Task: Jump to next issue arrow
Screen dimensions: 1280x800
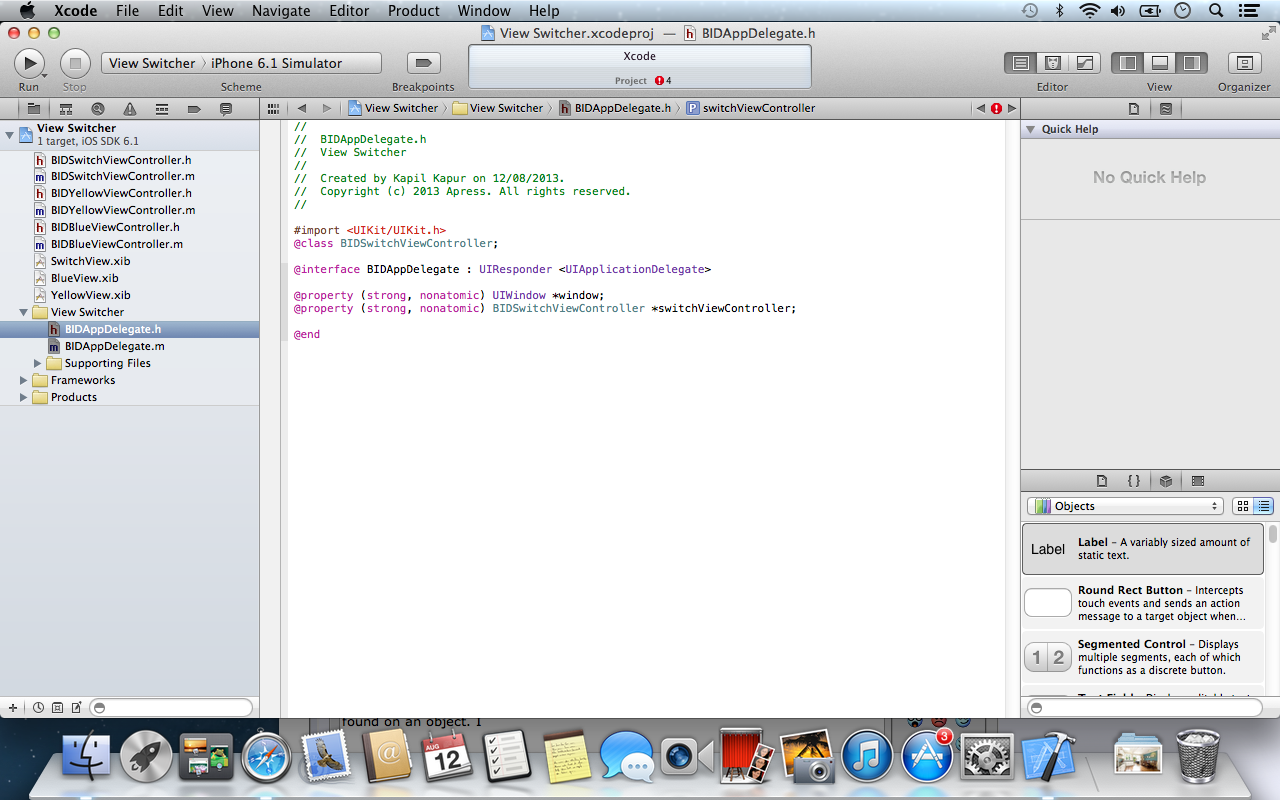Action: (1012, 108)
